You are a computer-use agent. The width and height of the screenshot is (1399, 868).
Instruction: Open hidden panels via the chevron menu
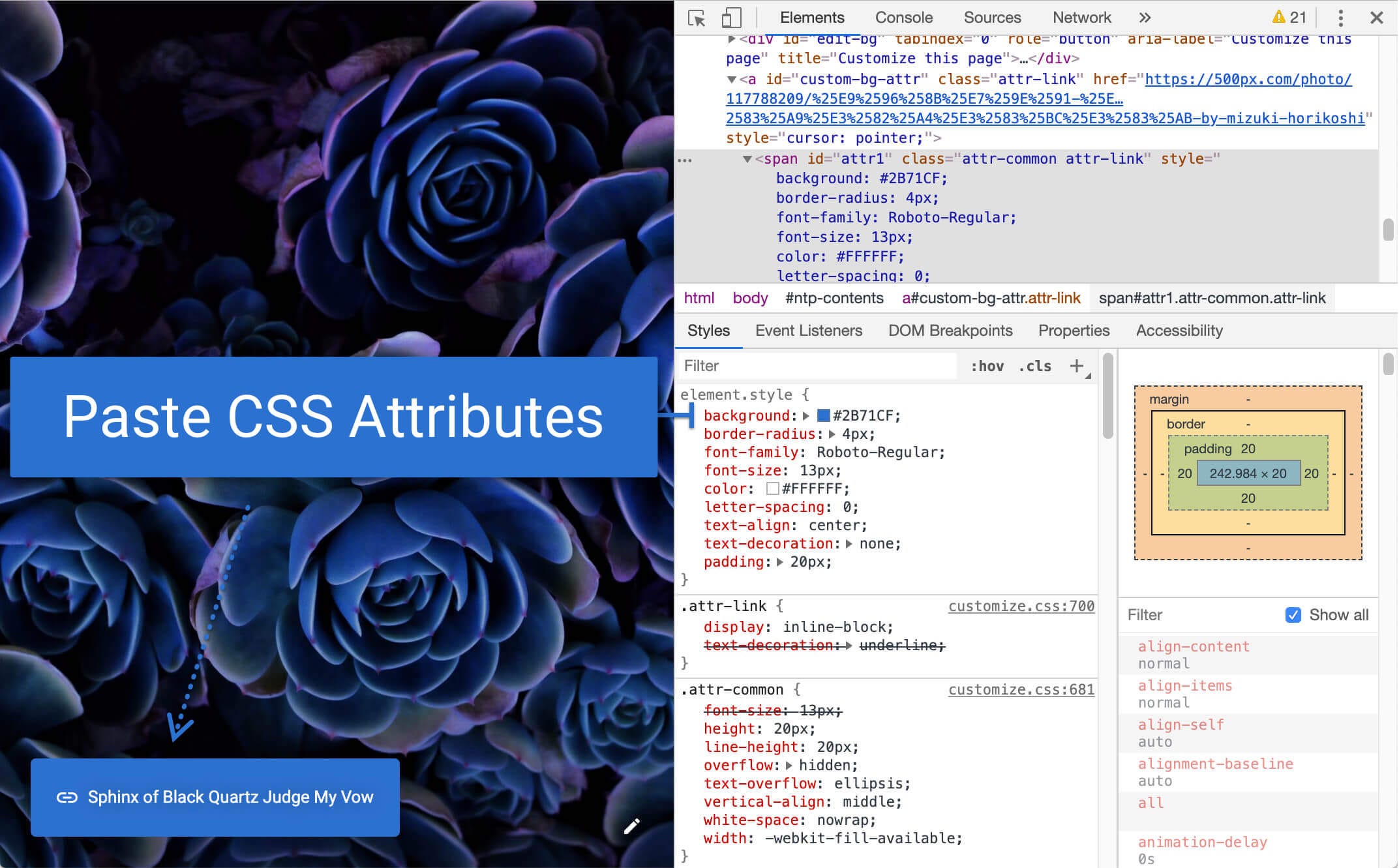(1145, 18)
